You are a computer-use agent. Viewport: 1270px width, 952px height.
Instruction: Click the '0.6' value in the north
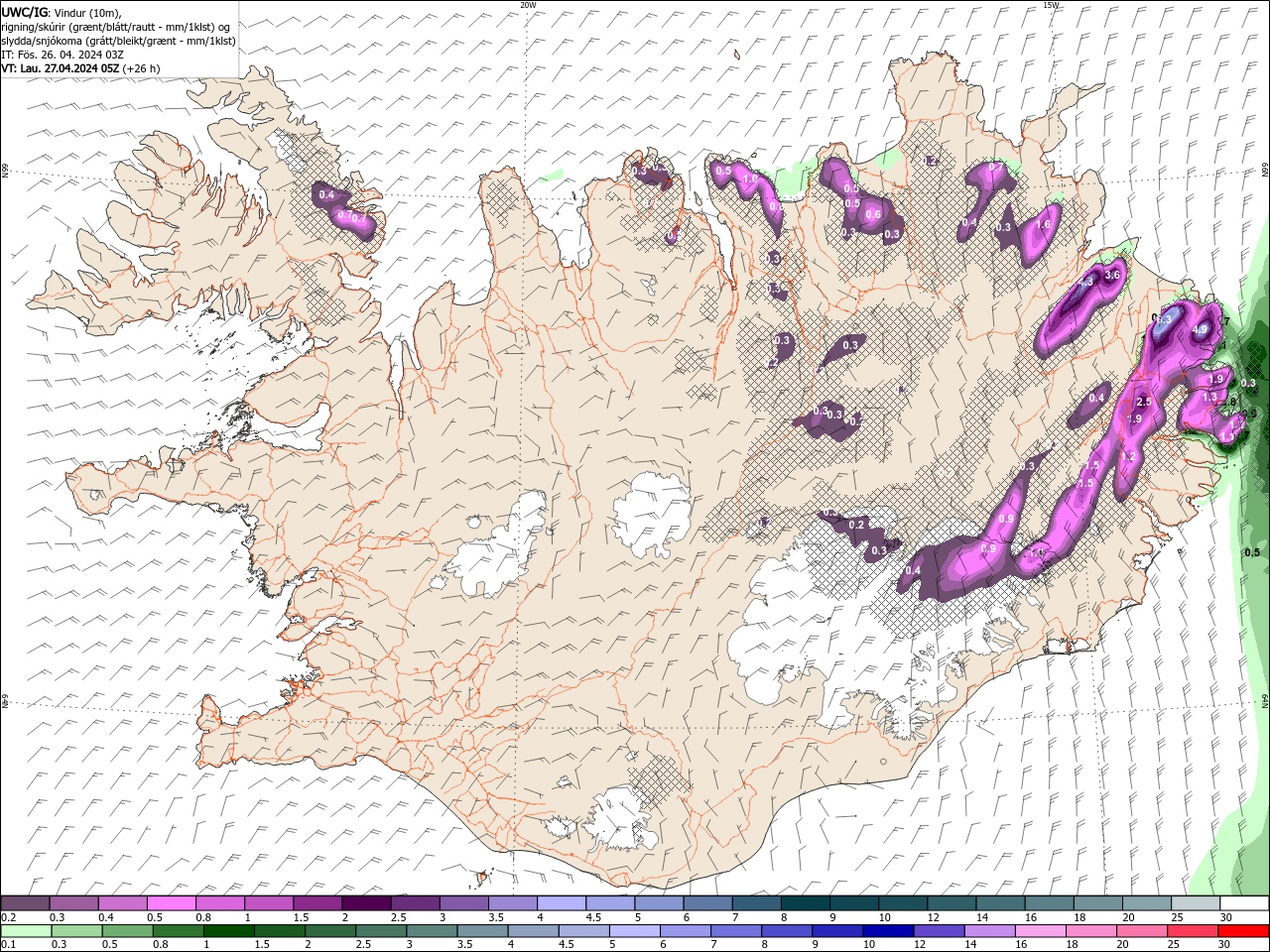coord(873,214)
